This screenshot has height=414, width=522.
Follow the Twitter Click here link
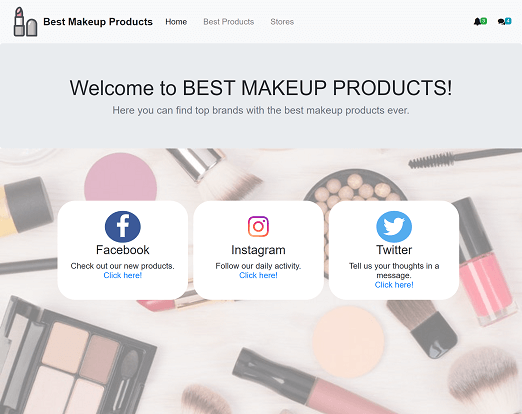(x=394, y=285)
